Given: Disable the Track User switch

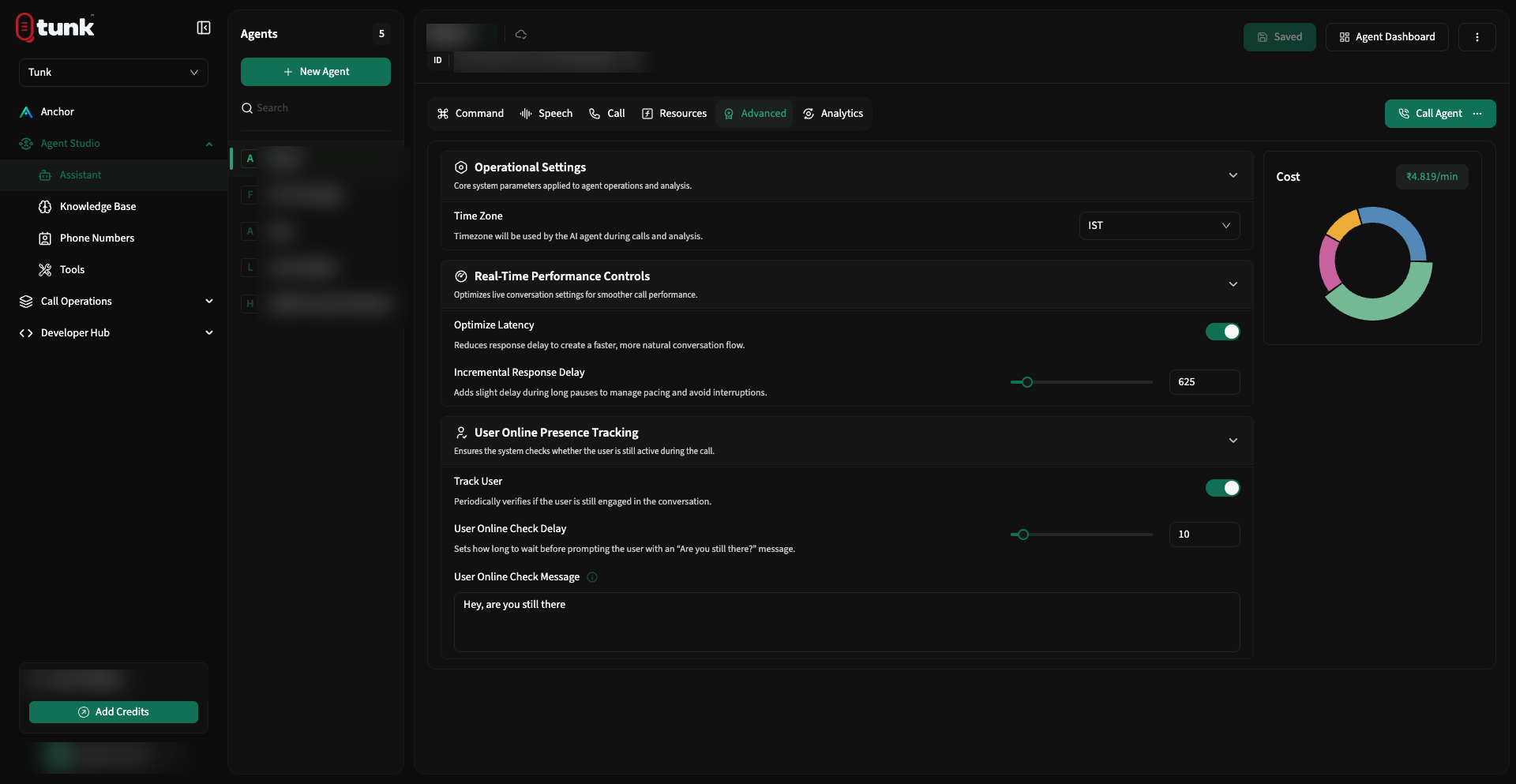Looking at the screenshot, I should pos(1222,488).
